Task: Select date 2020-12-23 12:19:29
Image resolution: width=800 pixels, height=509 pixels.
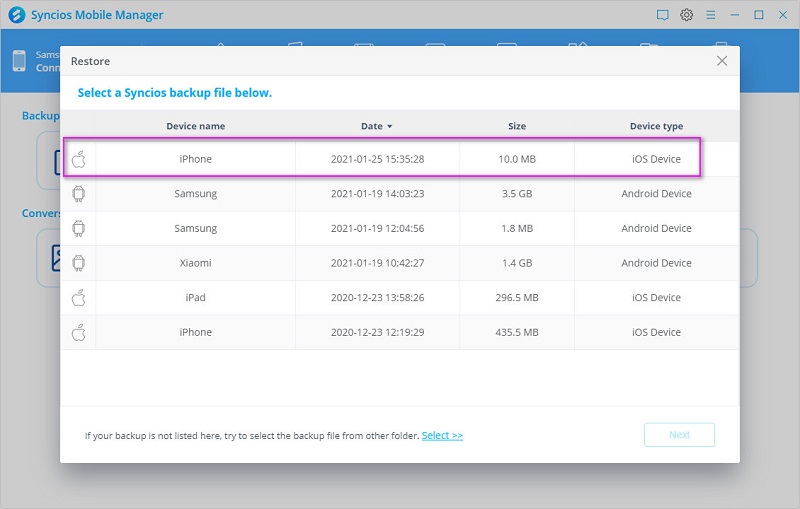Action: click(378, 333)
